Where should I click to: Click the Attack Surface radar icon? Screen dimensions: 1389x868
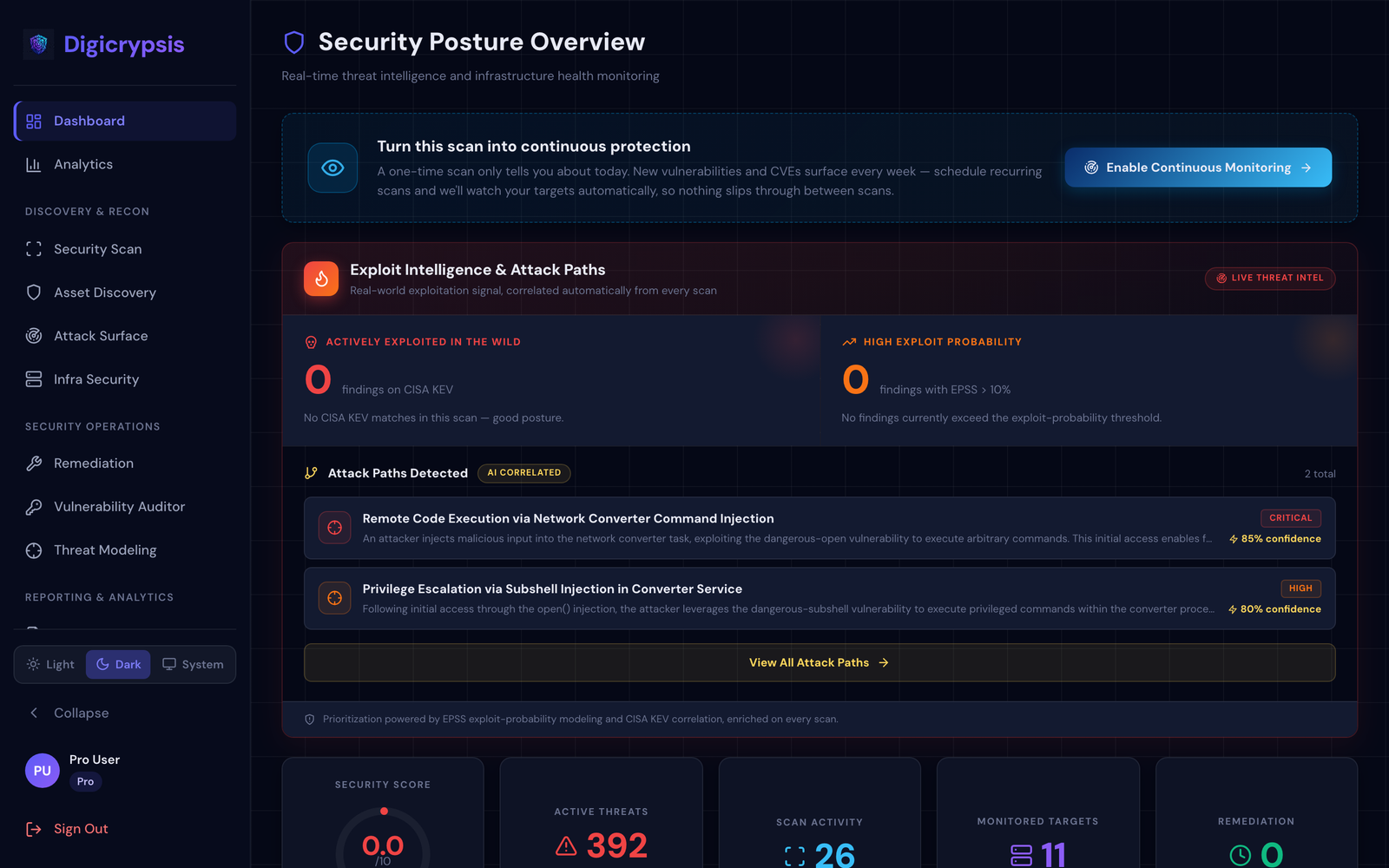(x=34, y=336)
